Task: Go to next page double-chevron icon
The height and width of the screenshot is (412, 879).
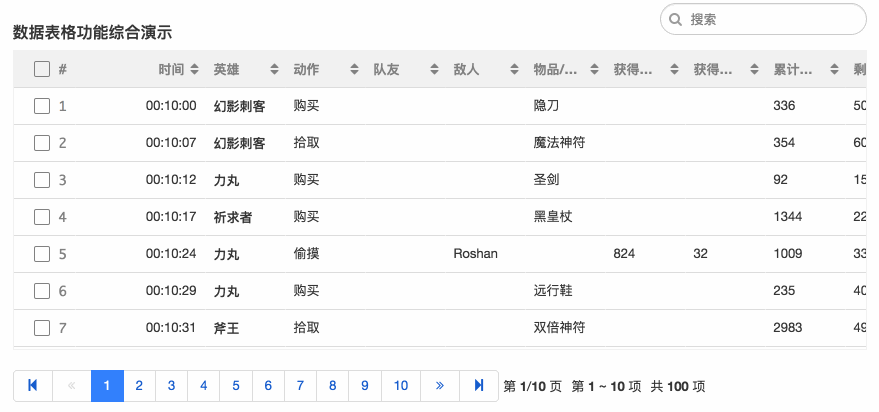Action: [x=440, y=385]
